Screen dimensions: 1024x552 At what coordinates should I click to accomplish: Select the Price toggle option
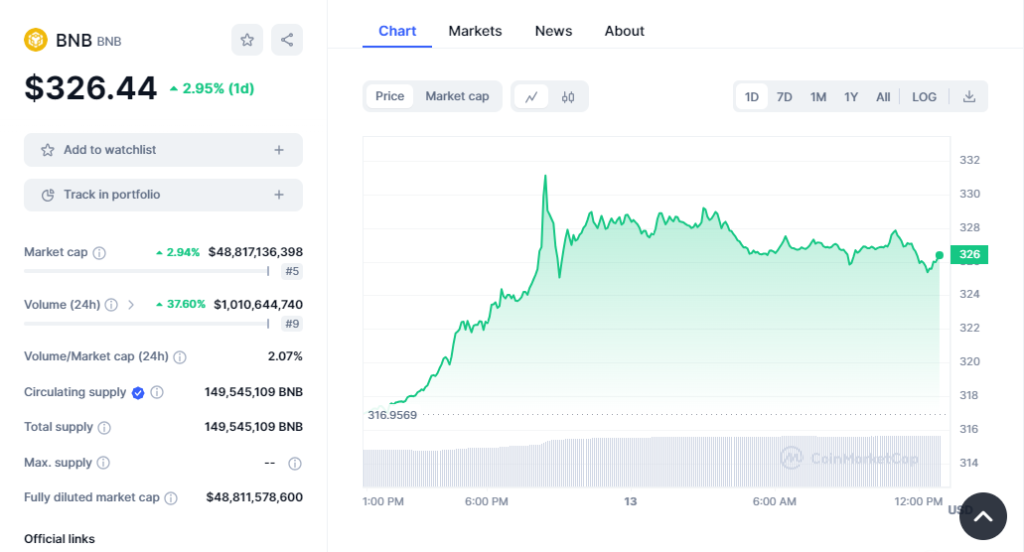[390, 96]
